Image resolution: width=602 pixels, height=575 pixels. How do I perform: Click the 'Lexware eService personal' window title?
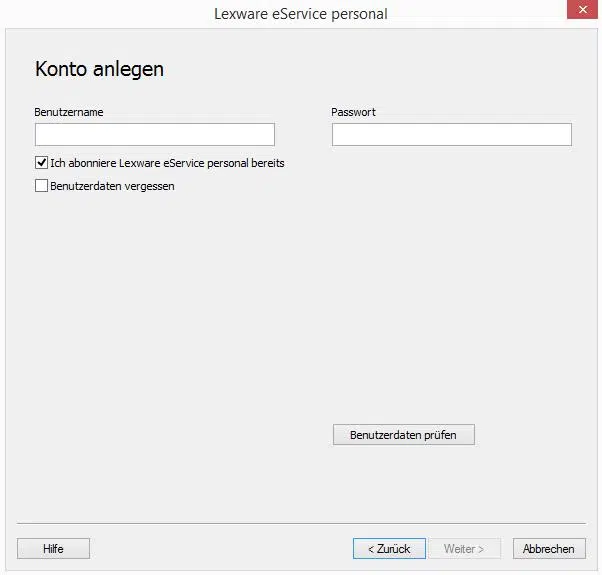coord(301,14)
